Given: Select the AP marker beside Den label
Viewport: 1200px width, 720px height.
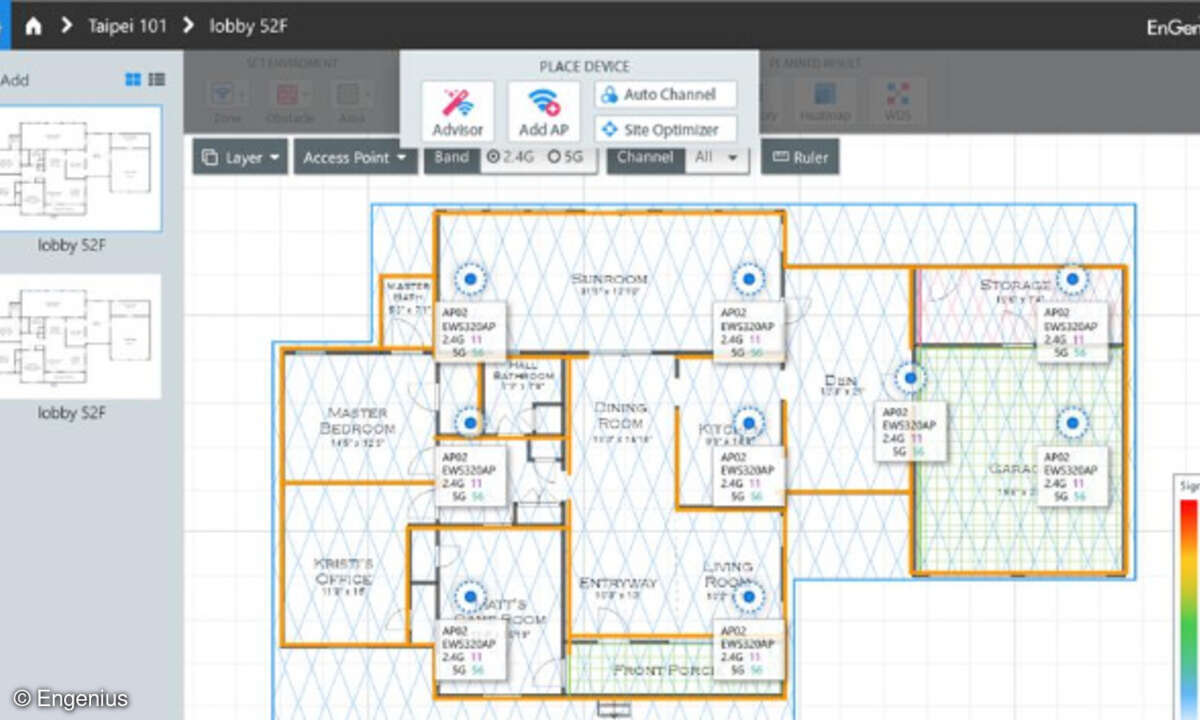Looking at the screenshot, I should pyautogui.click(x=909, y=378).
